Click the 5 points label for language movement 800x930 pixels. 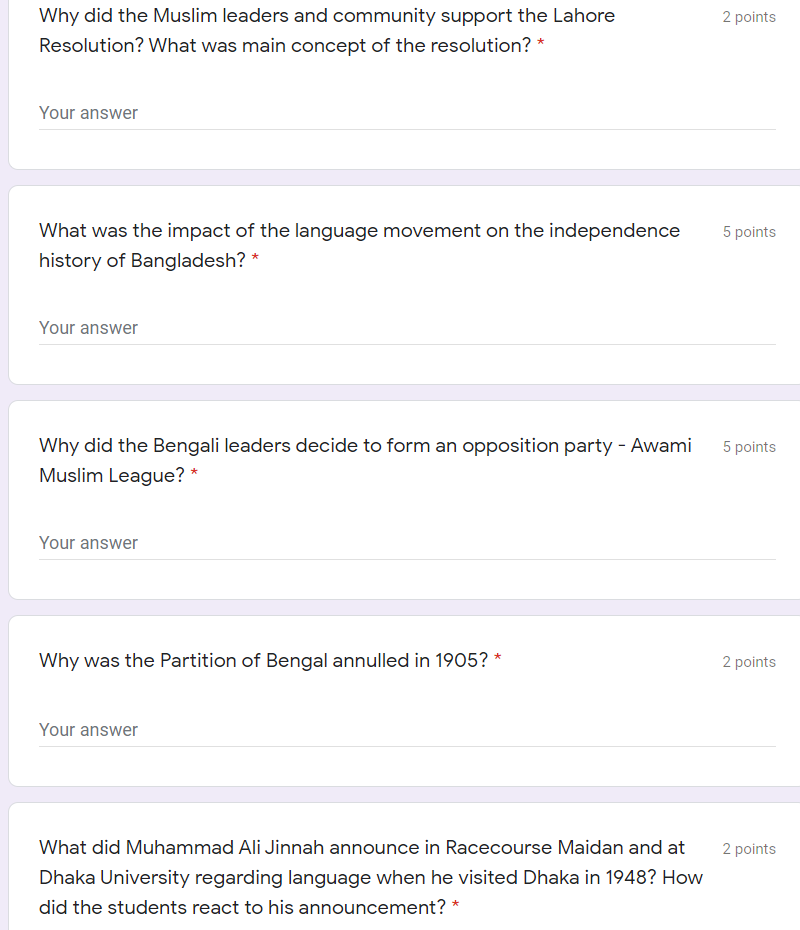[749, 232]
